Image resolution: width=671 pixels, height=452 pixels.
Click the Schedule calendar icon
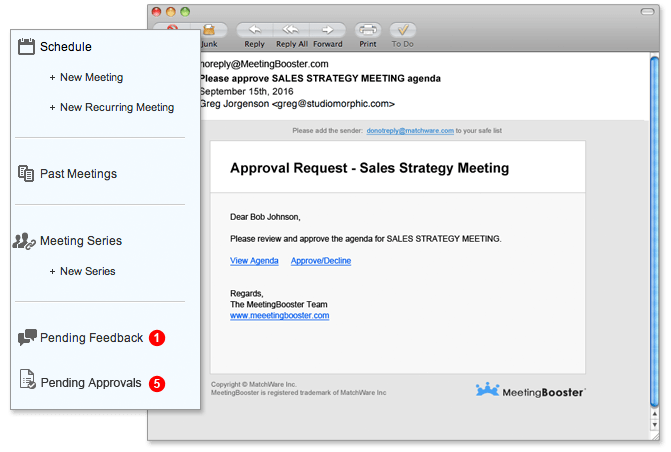click(26, 46)
